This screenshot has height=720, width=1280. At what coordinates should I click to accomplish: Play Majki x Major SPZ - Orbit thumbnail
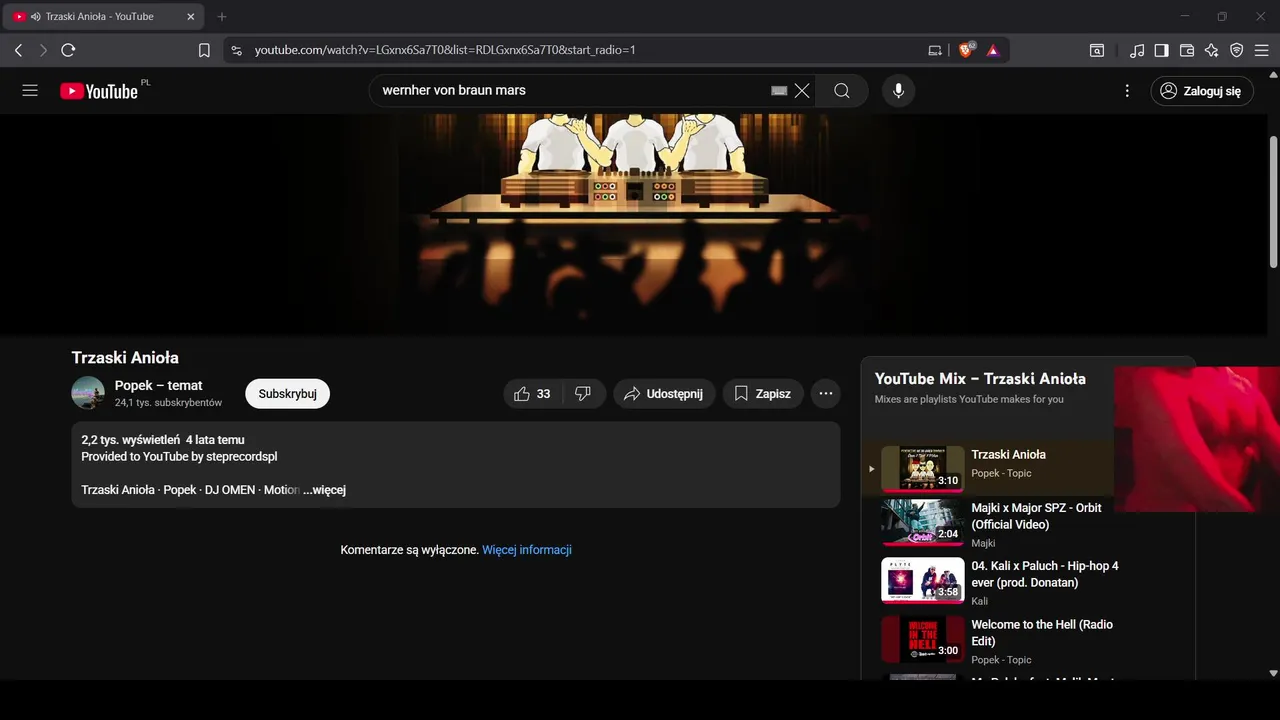[922, 523]
